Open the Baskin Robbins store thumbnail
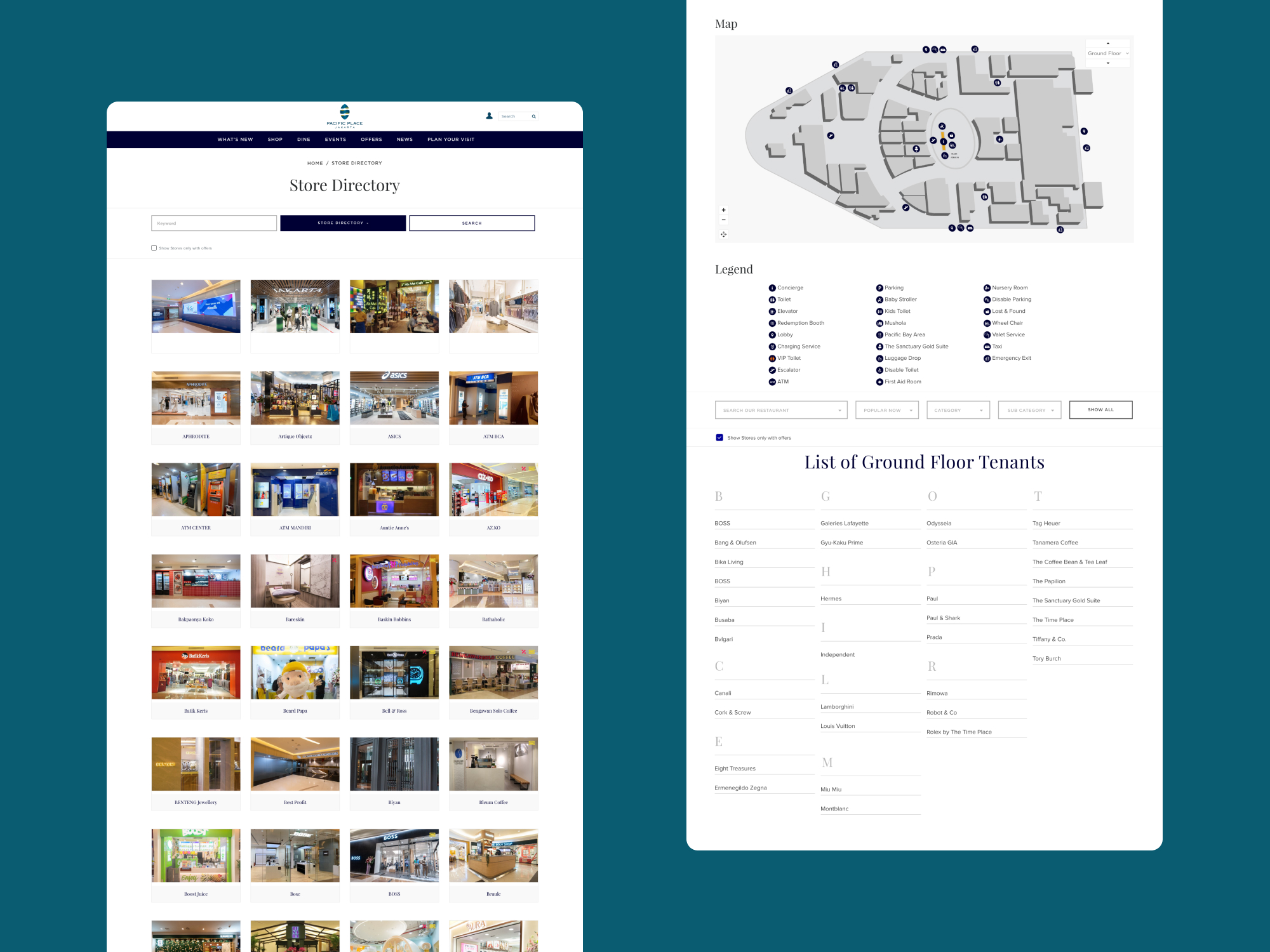 tap(394, 581)
